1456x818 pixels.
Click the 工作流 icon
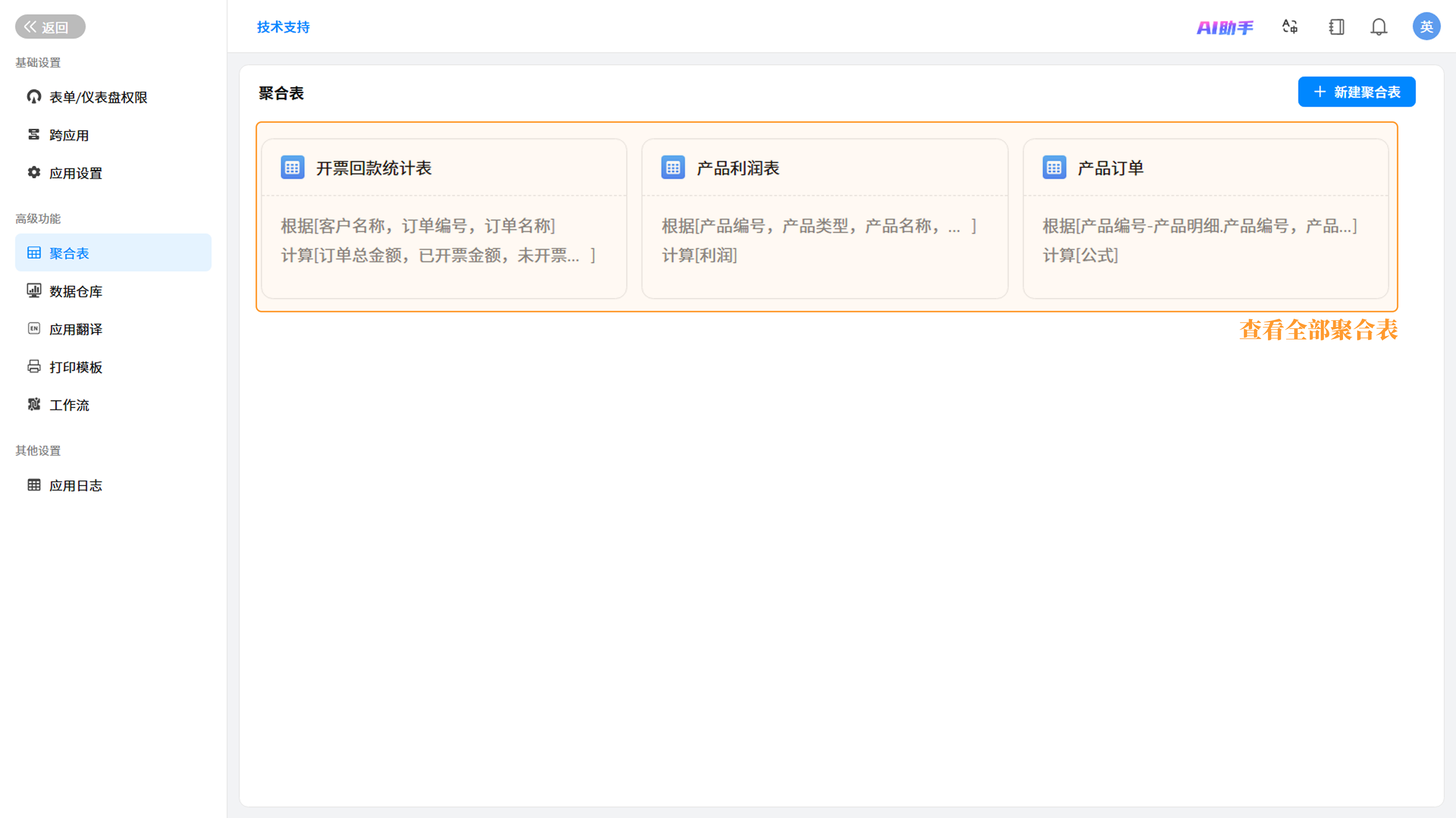point(34,404)
